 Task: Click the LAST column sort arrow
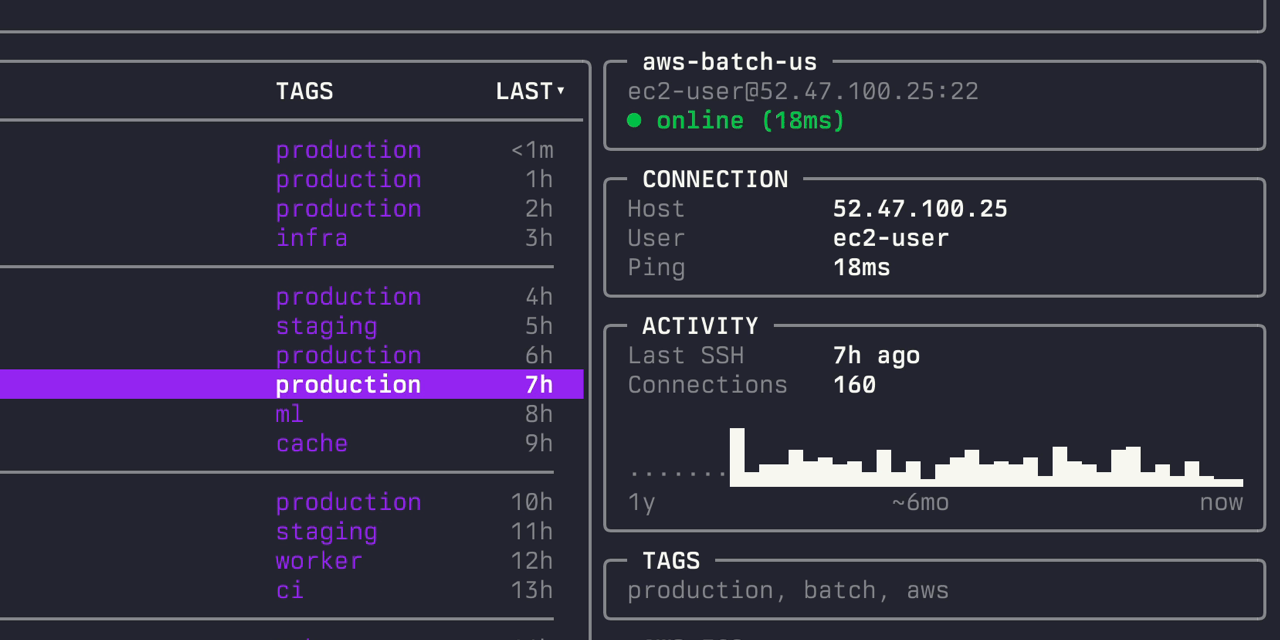coord(561,91)
